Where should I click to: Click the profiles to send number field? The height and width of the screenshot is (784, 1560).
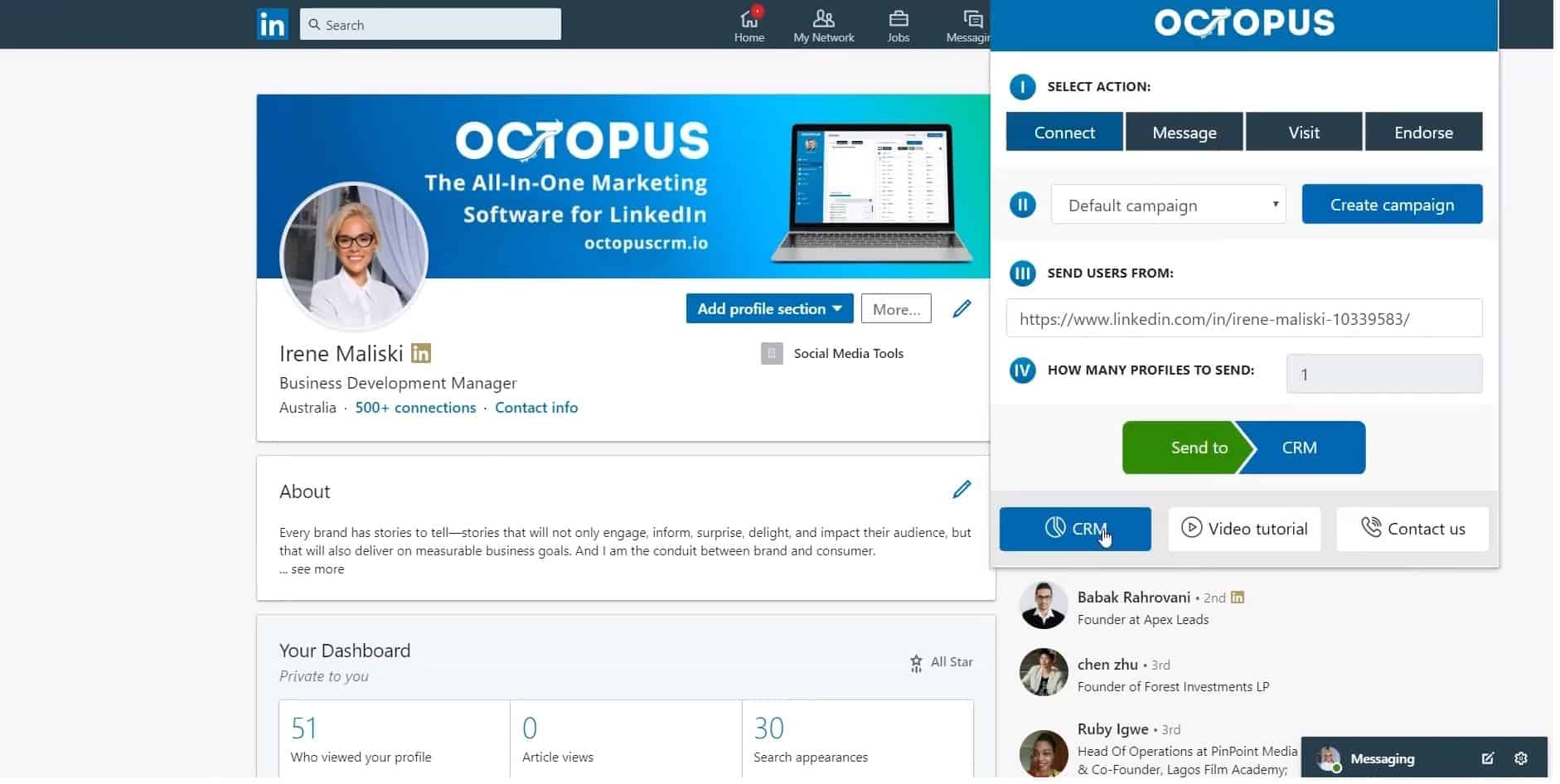point(1385,375)
